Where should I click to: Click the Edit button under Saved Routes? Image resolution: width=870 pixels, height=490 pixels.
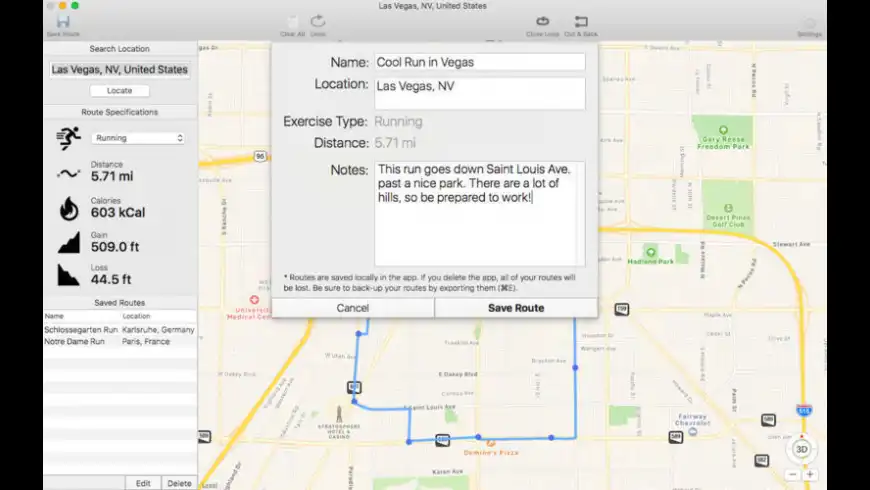pos(143,483)
